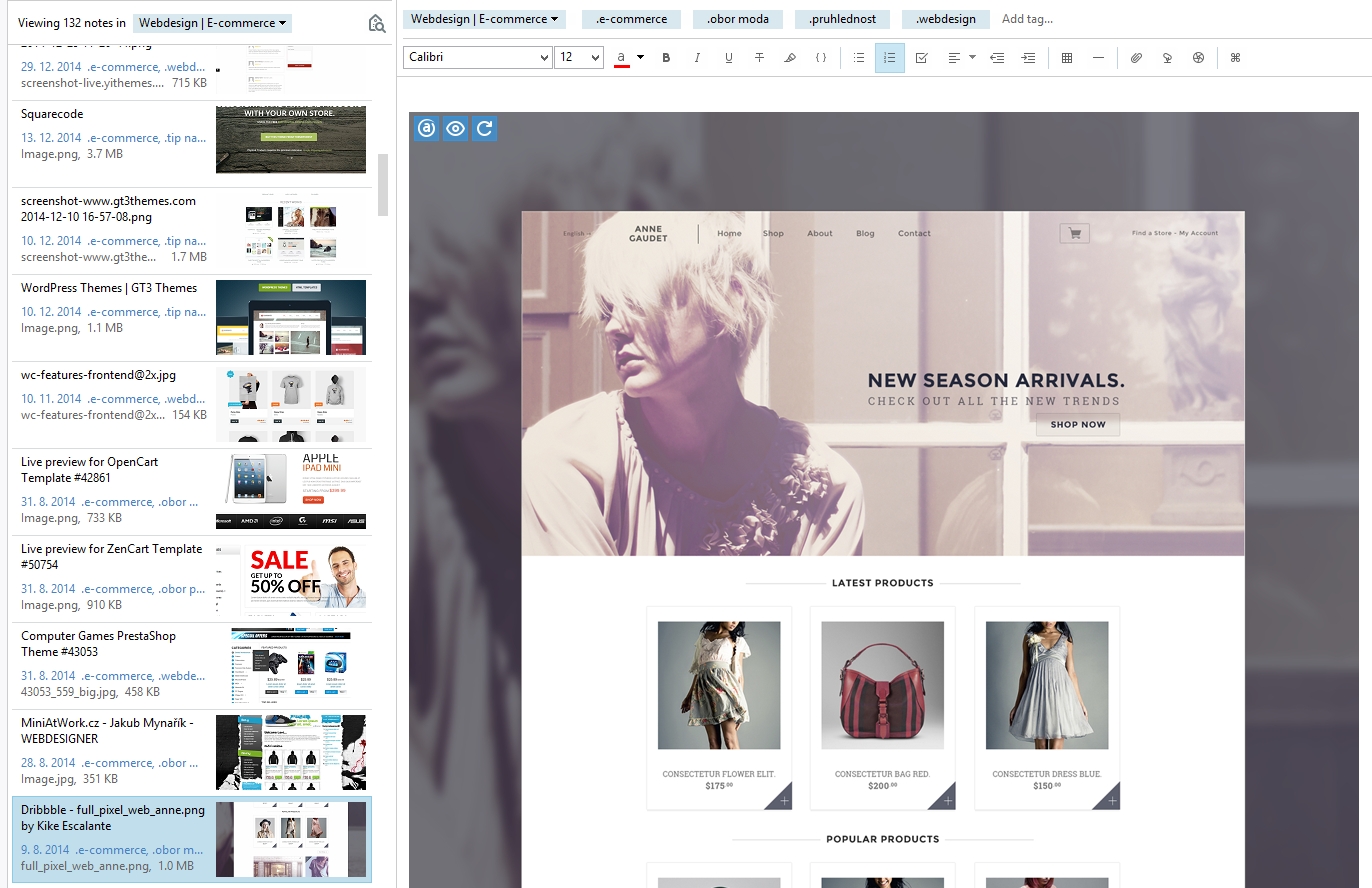This screenshot has height=888, width=1372.
Task: Click the GT3 Themes note thumbnail
Action: [291, 317]
